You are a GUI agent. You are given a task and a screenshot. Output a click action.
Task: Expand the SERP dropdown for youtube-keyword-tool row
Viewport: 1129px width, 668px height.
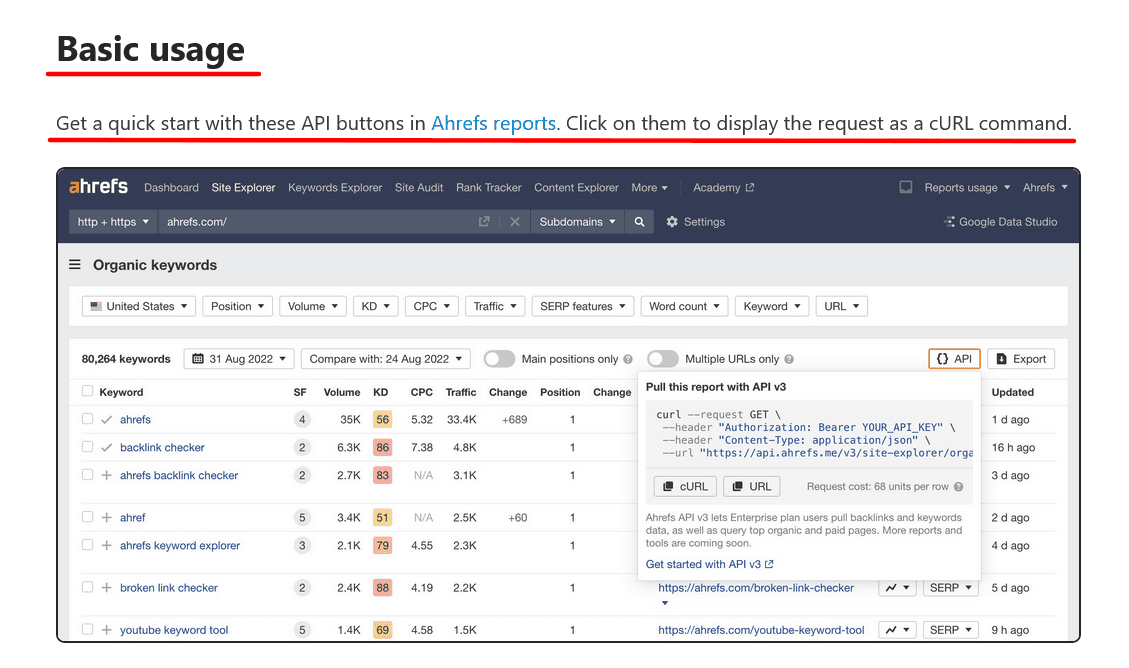coord(950,629)
